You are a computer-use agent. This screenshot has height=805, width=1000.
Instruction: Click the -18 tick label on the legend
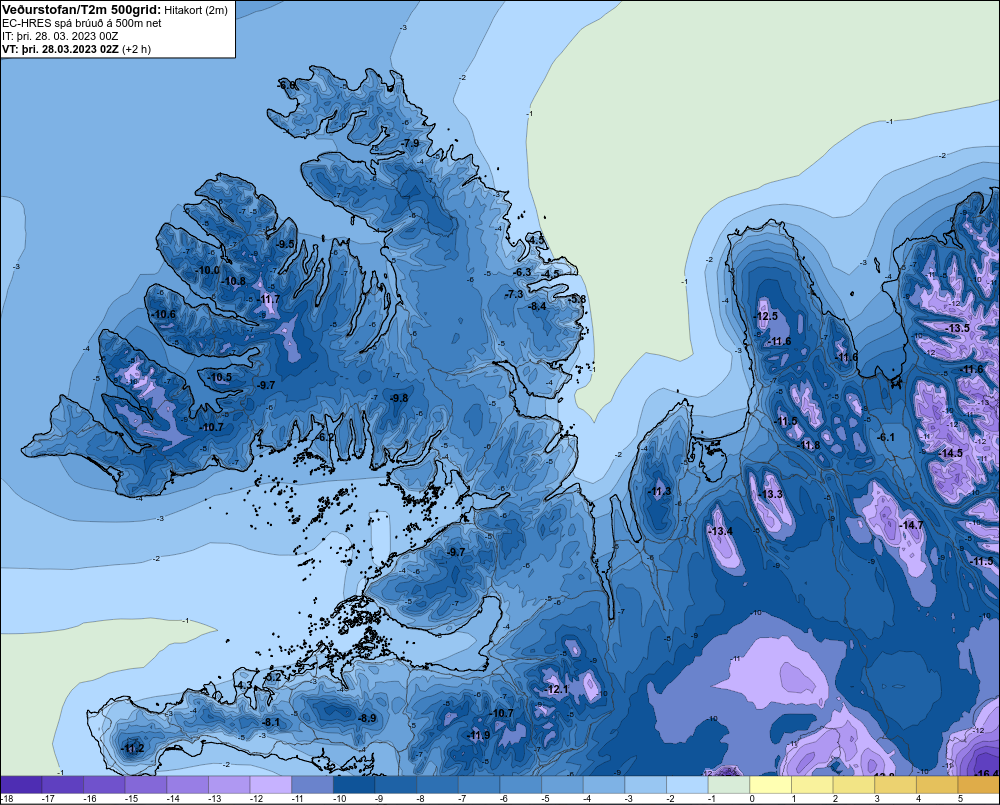coord(7,799)
